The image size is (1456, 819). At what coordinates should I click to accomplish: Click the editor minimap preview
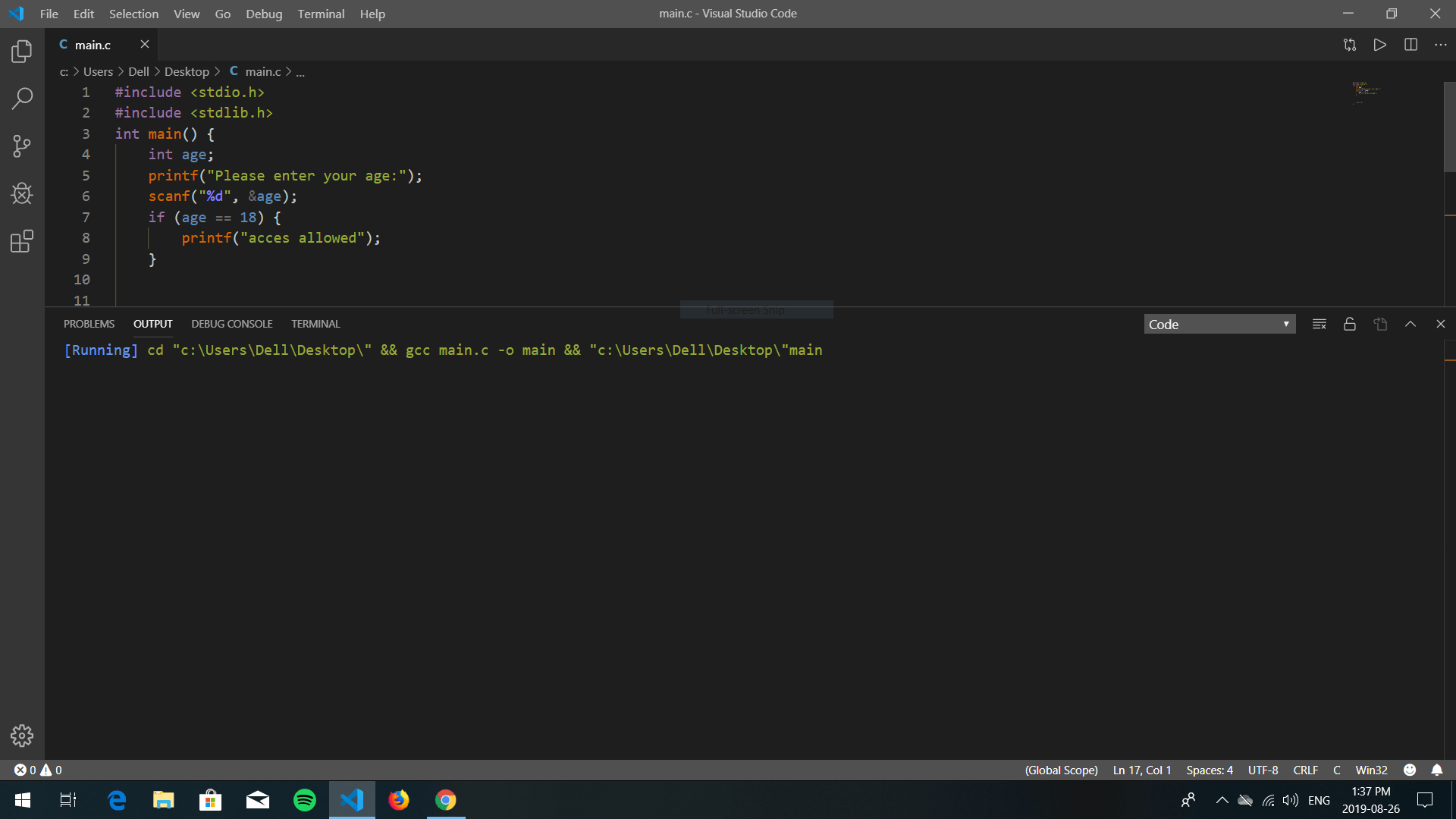click(x=1365, y=91)
